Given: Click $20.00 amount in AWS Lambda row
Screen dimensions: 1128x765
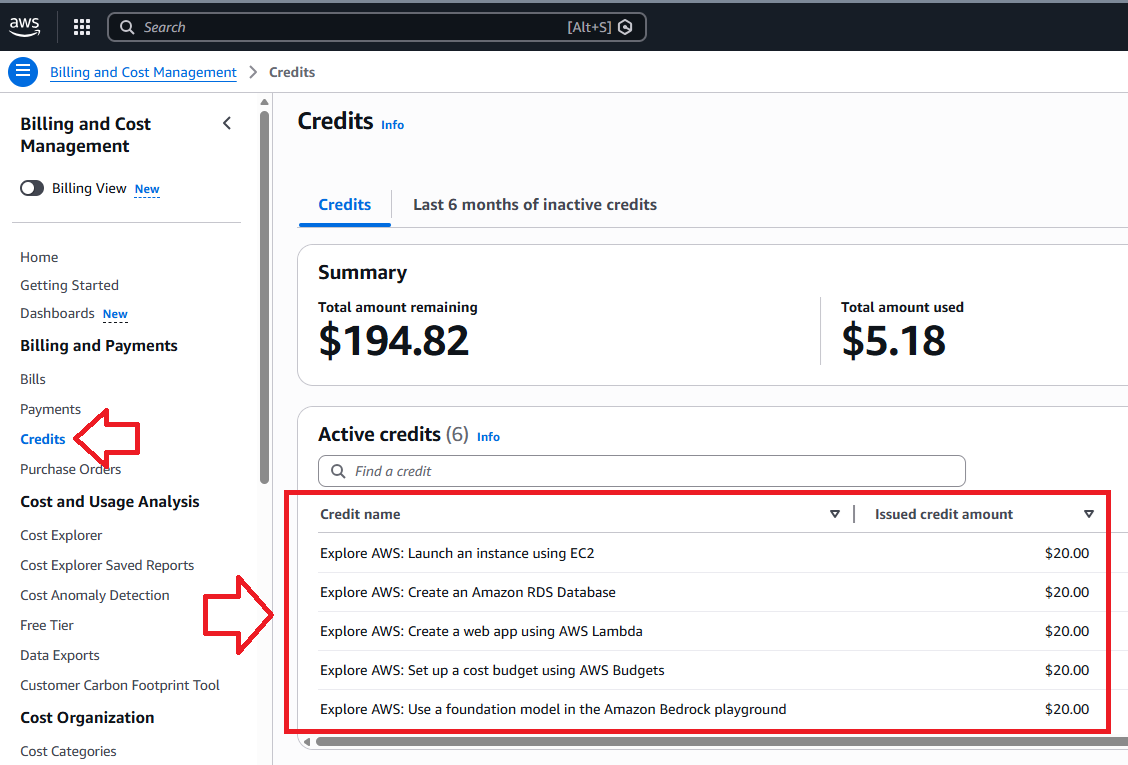Looking at the screenshot, I should [x=1067, y=631].
